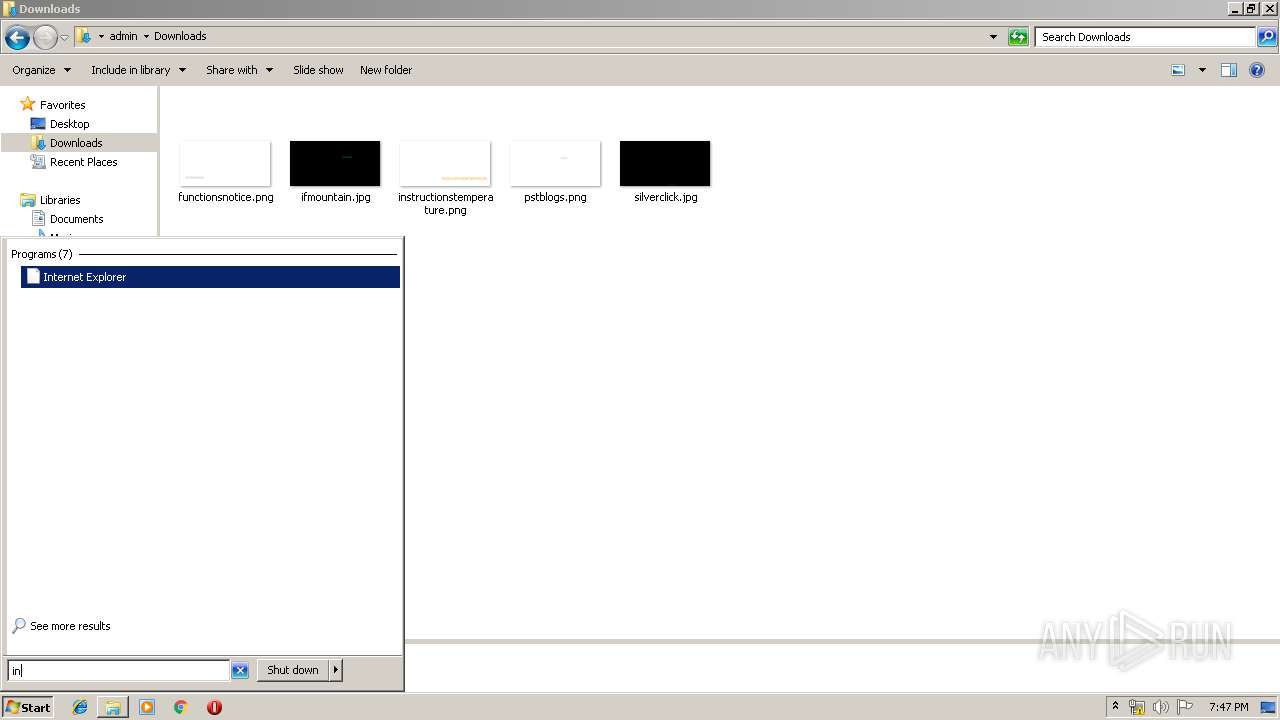1280x720 pixels.
Task: Click the Change your view icon
Action: coord(1178,70)
